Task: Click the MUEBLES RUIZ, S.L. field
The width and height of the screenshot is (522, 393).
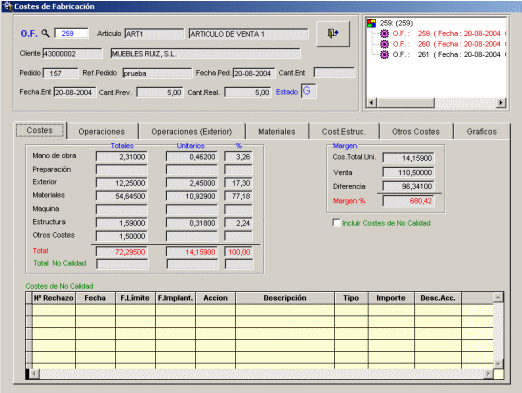Action: coord(205,53)
